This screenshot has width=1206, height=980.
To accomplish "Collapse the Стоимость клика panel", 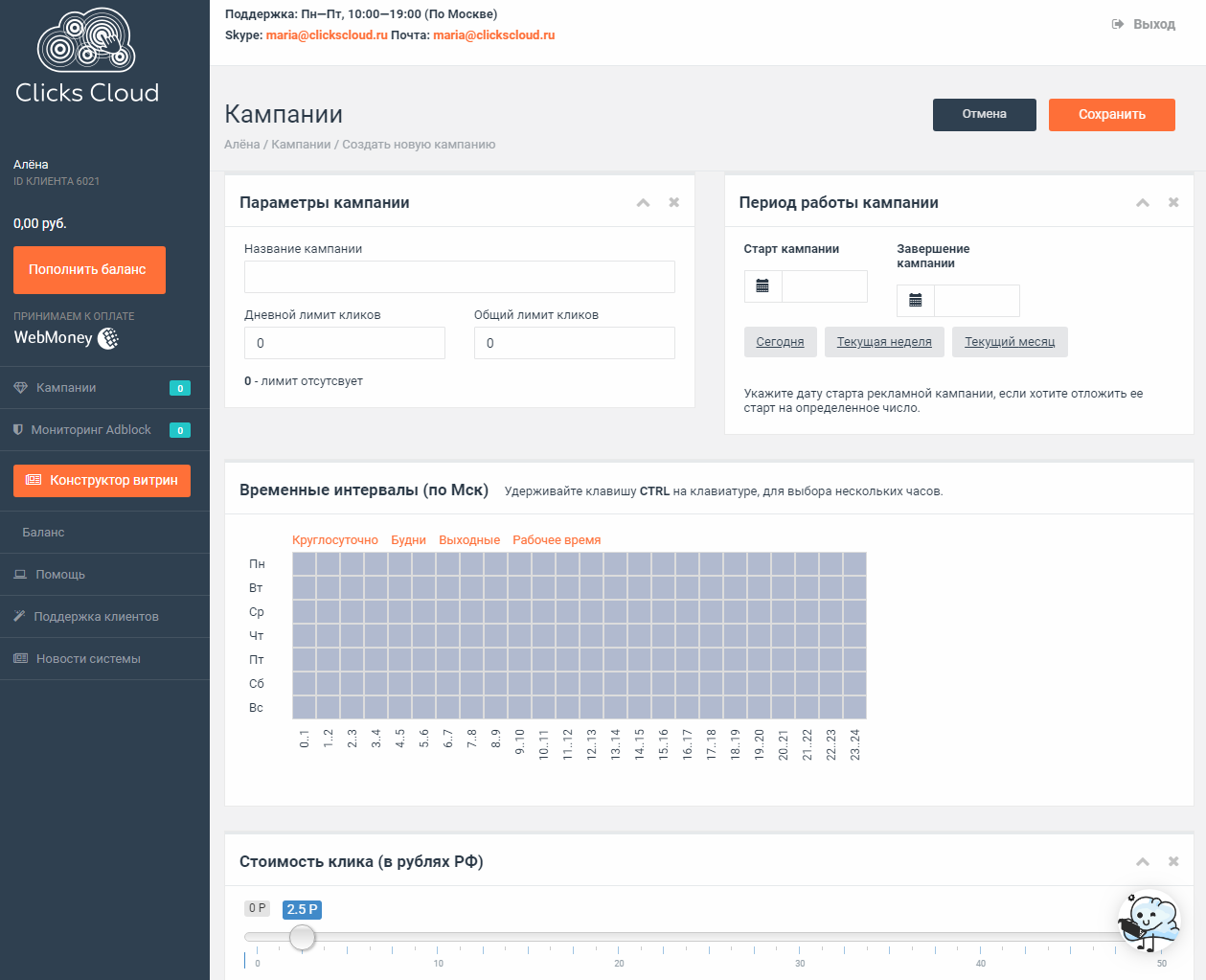I will [x=1143, y=861].
